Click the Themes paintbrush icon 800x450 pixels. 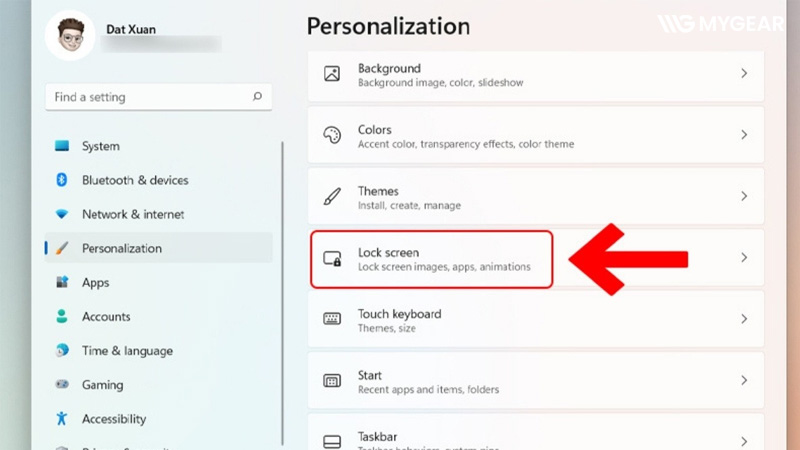pos(332,196)
